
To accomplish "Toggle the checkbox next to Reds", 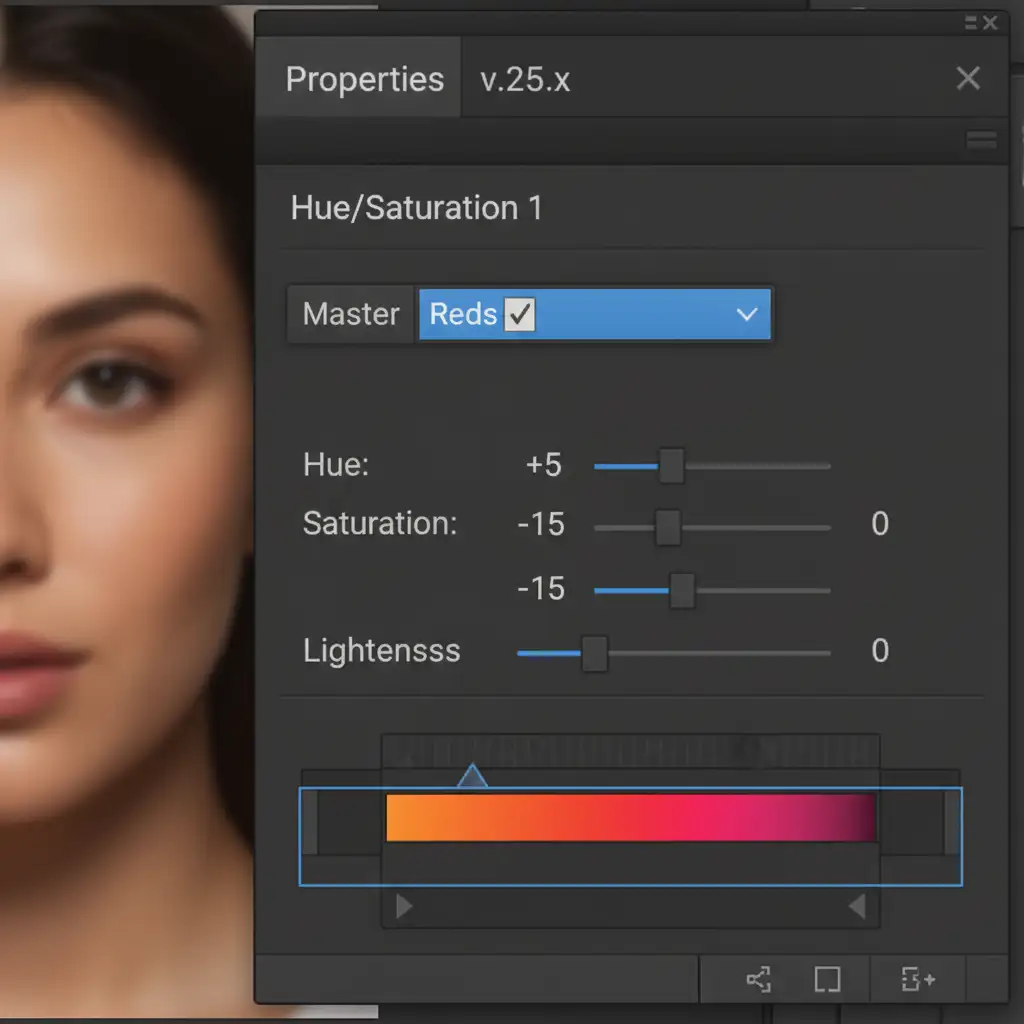I will click(x=520, y=315).
